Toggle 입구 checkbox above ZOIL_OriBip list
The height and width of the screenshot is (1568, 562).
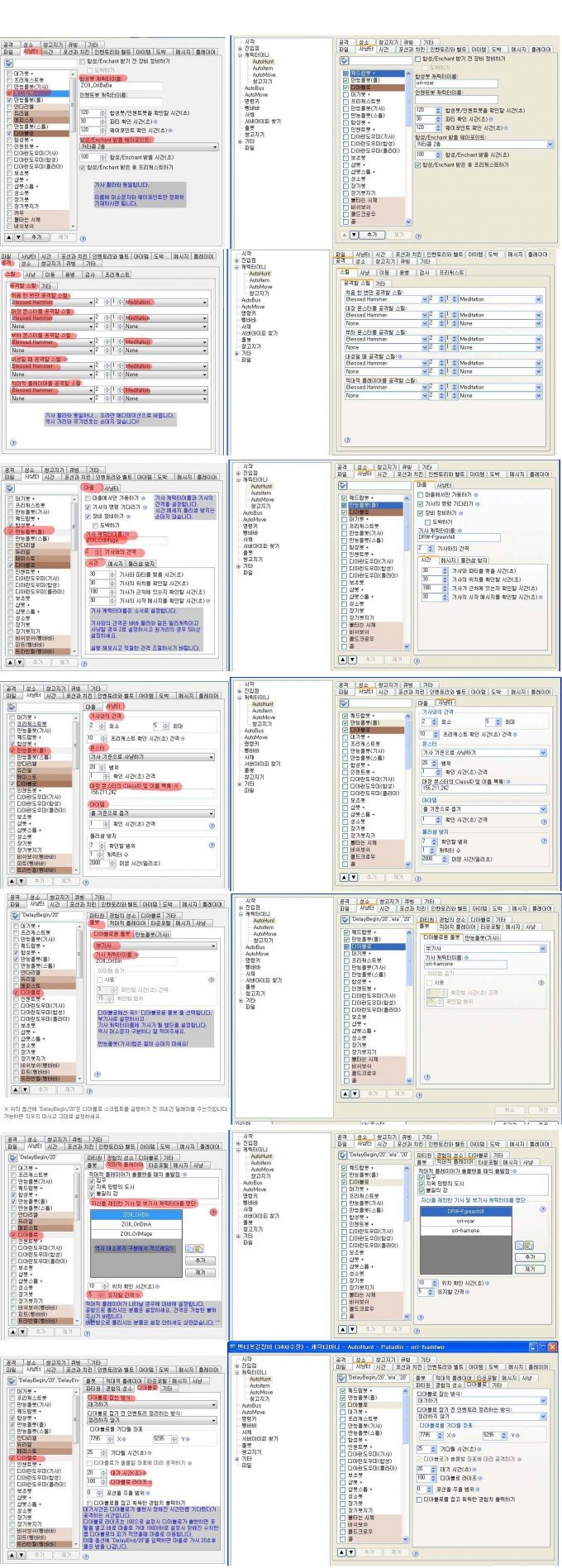pyautogui.click(x=91, y=1181)
